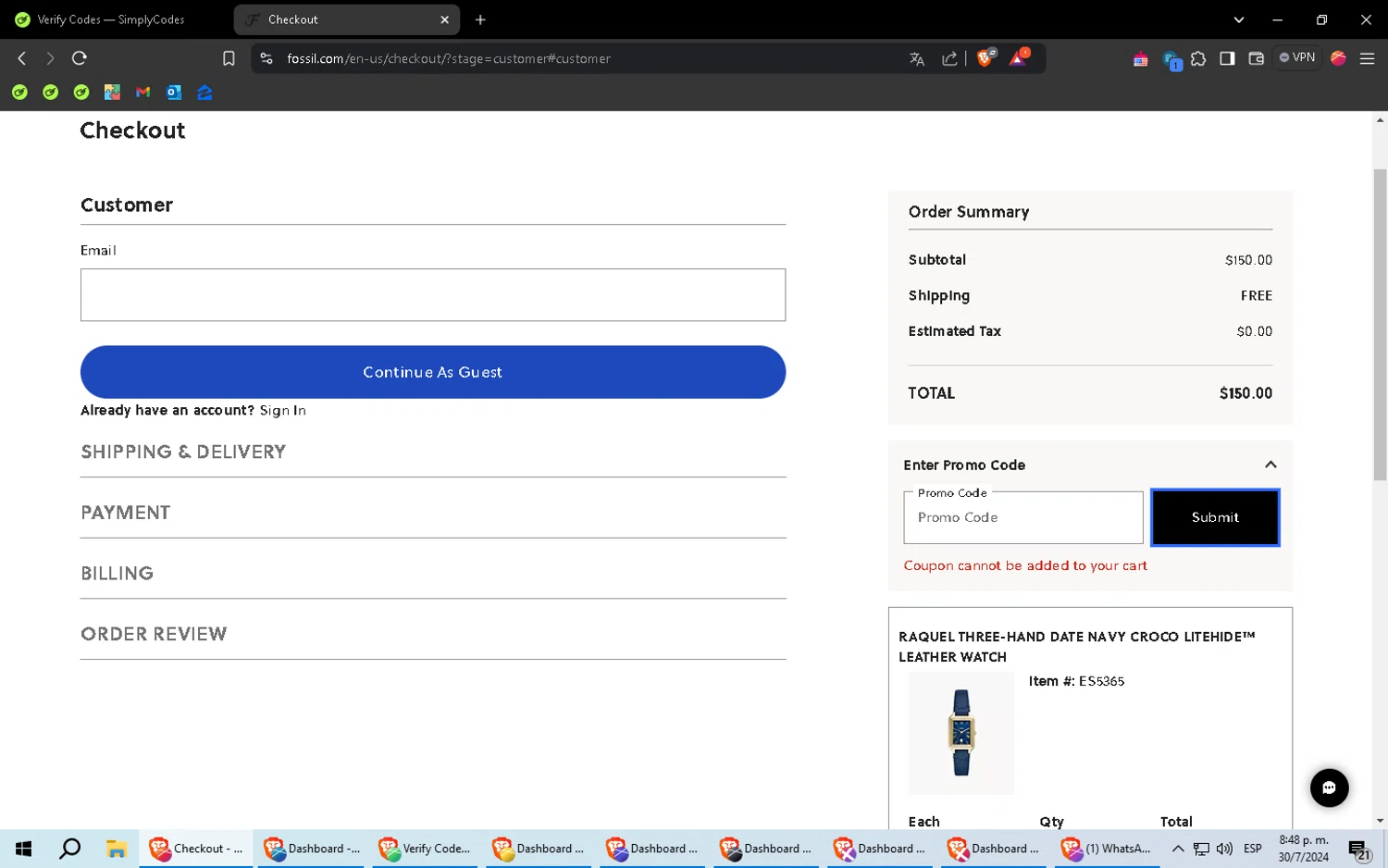Viewport: 1388px width, 868px height.
Task: Open the share icon in address bar
Action: [949, 58]
